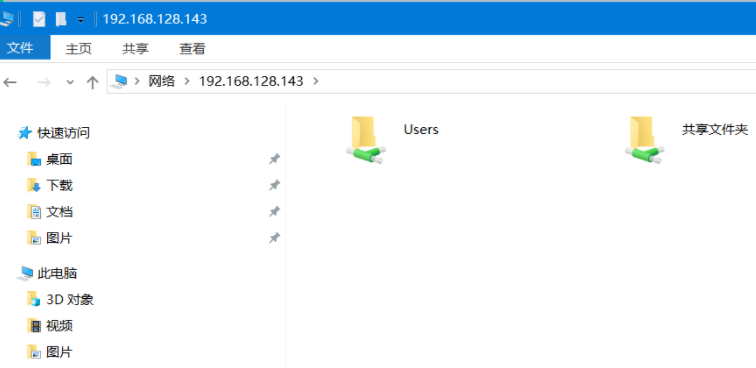Open 视频 under 此电脑

[x=59, y=326]
